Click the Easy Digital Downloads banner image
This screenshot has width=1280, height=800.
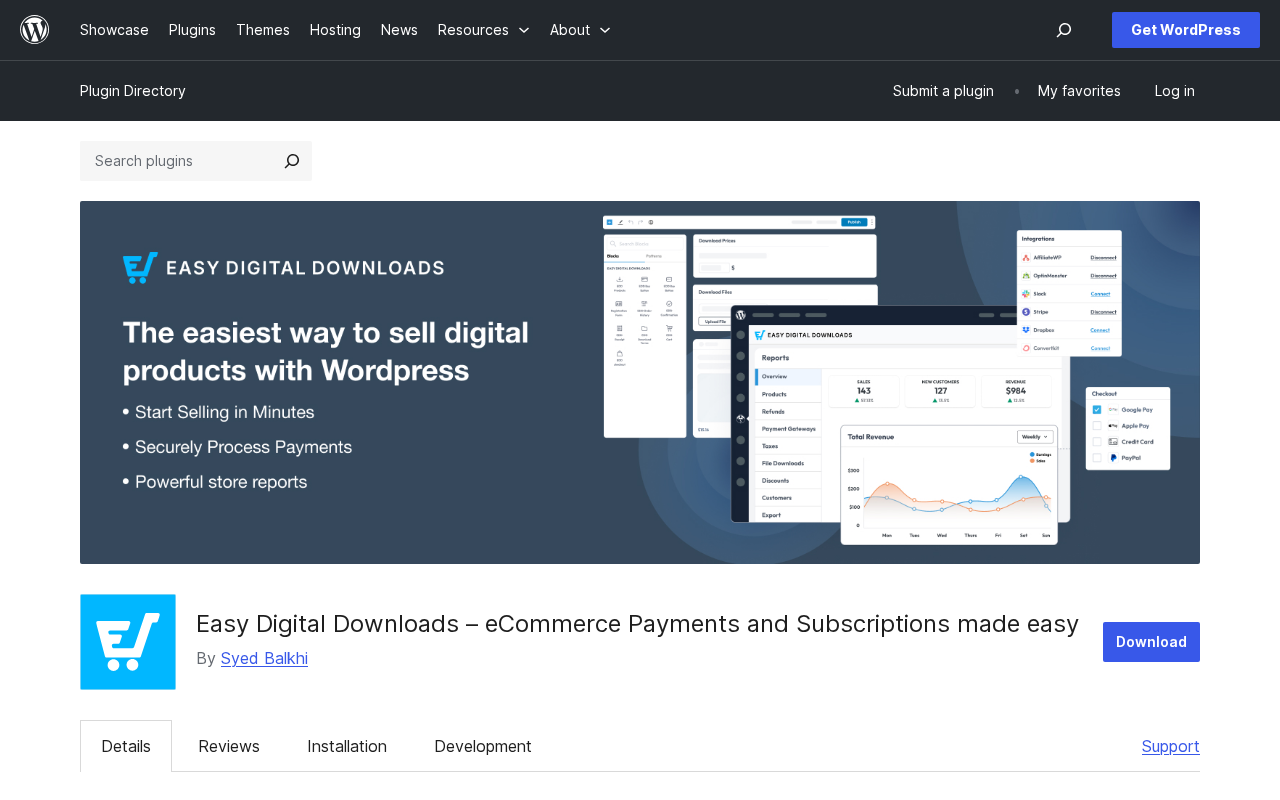pyautogui.click(x=640, y=382)
